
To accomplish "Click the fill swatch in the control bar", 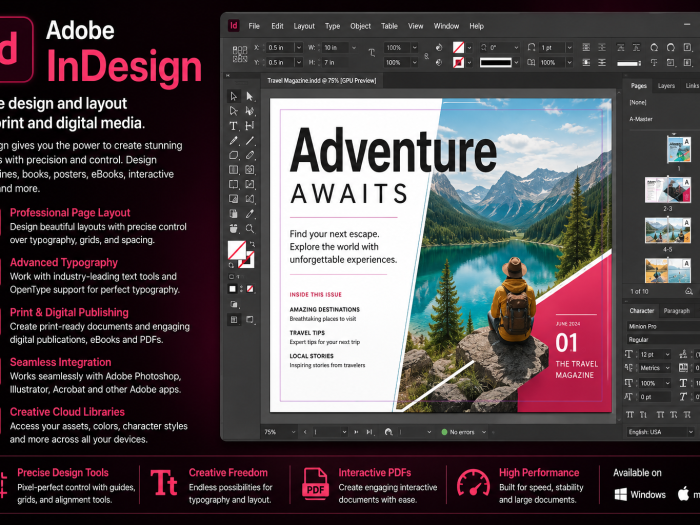I will tap(458, 47).
